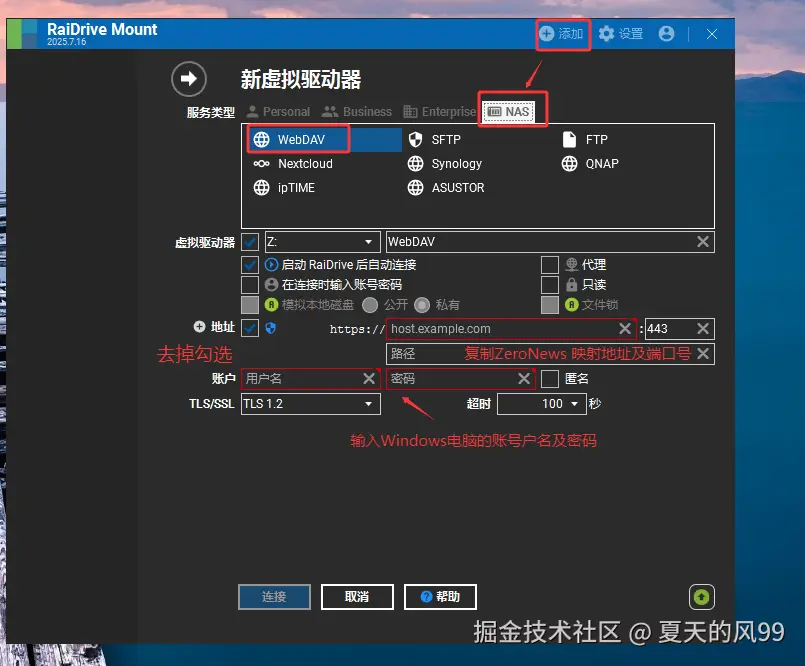Enable the 只读 read-only checkbox
The width and height of the screenshot is (805, 666).
coord(550,284)
